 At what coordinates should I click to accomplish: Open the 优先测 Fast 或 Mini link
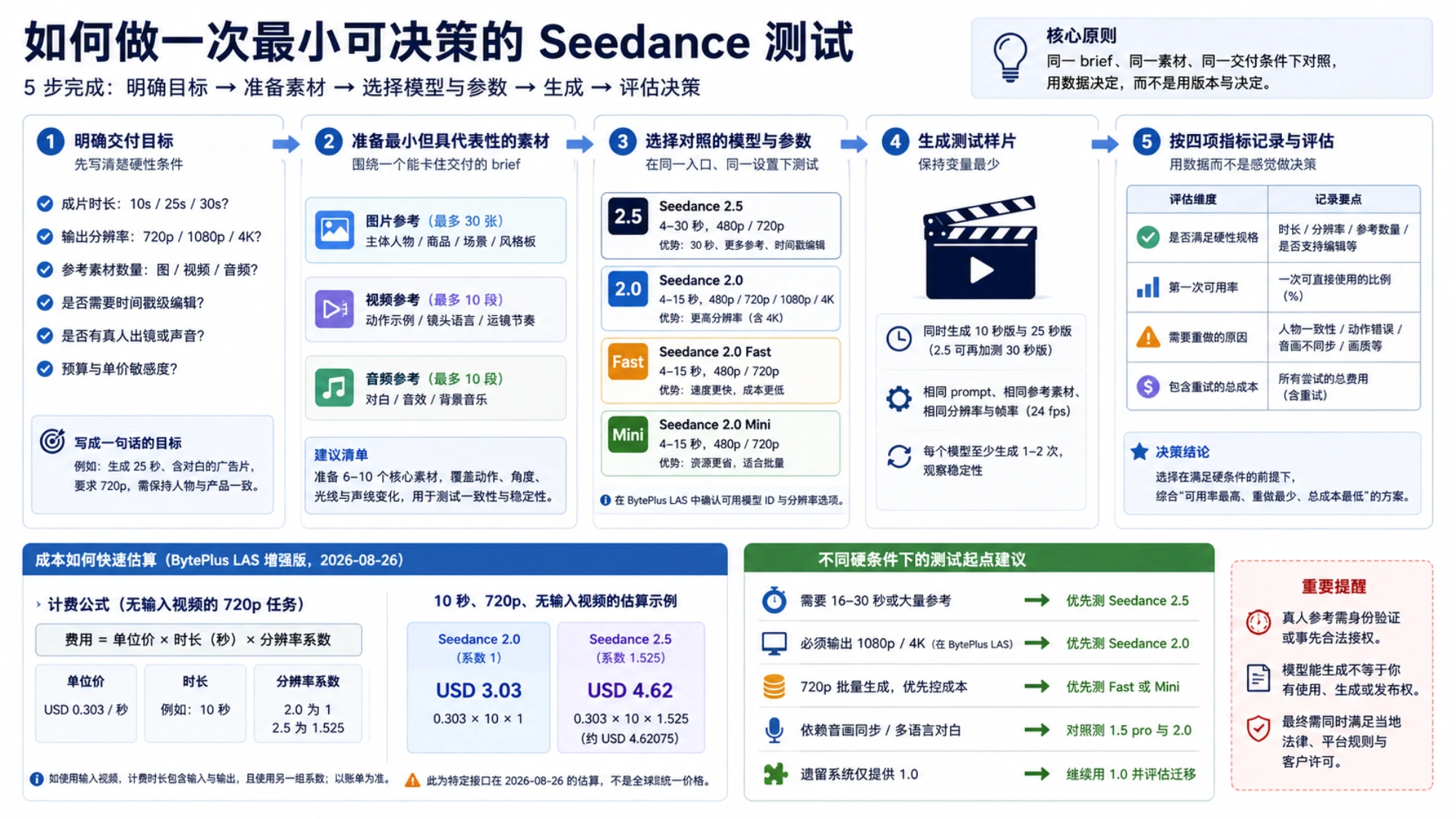pos(1123,687)
